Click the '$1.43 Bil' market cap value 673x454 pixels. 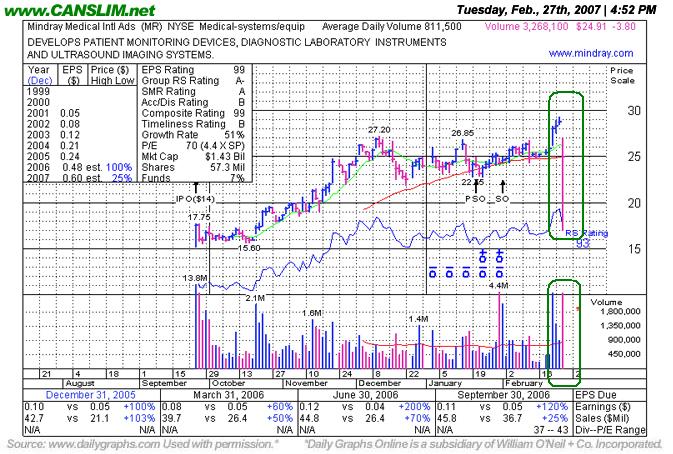click(x=225, y=157)
